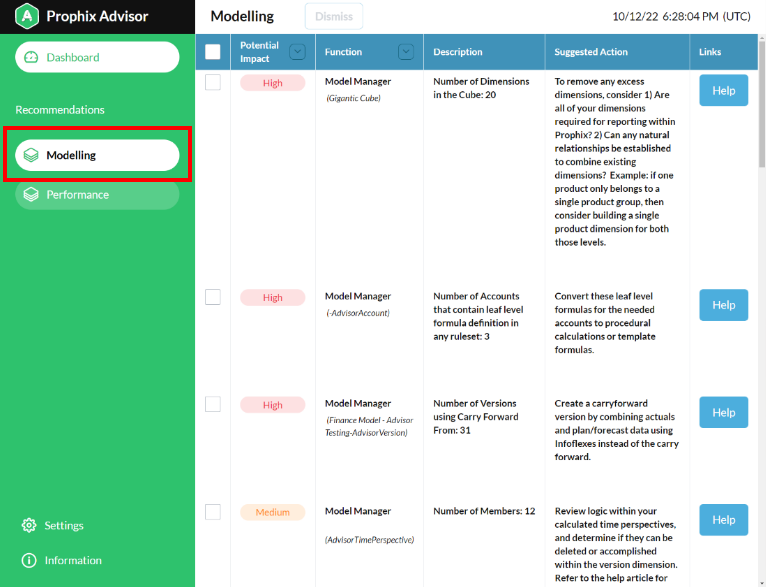The height and width of the screenshot is (587, 766).
Task: Open Help for Number of Members row
Action: pos(723,520)
